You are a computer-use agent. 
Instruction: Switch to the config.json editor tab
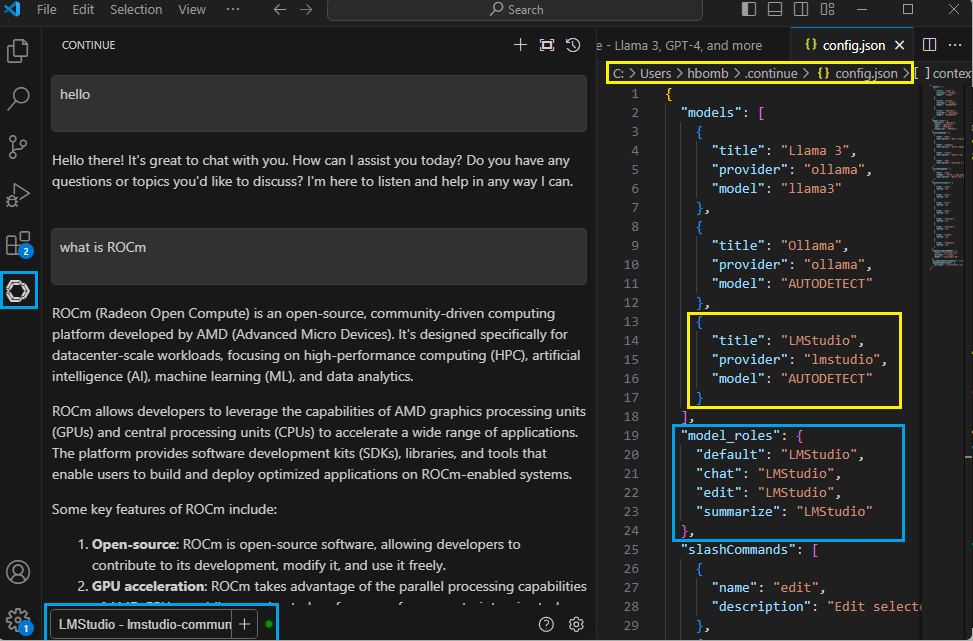[x=853, y=45]
